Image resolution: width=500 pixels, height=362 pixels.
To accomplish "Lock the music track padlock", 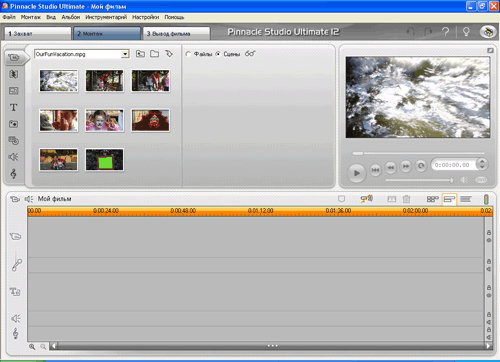I will coord(489,329).
